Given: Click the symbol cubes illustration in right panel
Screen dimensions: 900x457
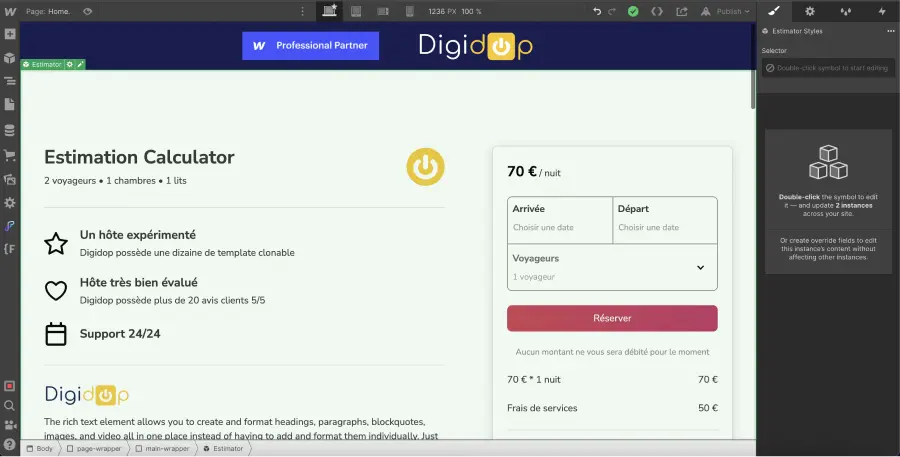Looking at the screenshot, I should (x=828, y=162).
